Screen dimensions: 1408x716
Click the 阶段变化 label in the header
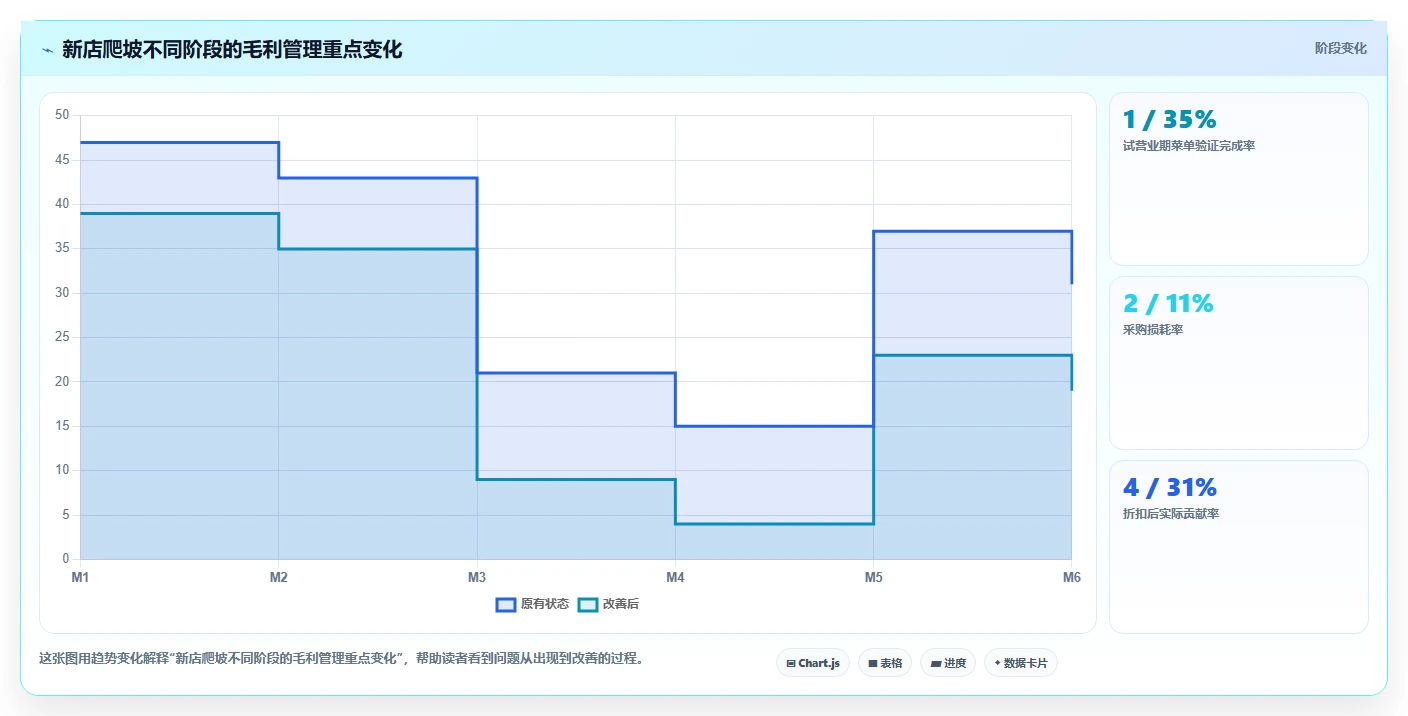point(1340,48)
